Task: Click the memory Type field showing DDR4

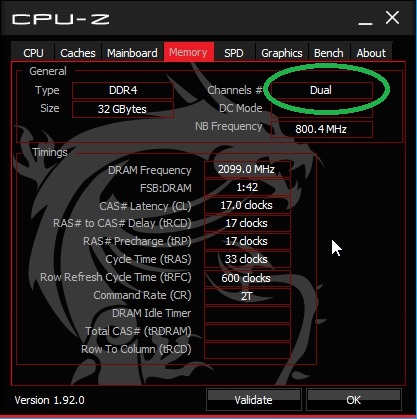Action: click(x=123, y=90)
